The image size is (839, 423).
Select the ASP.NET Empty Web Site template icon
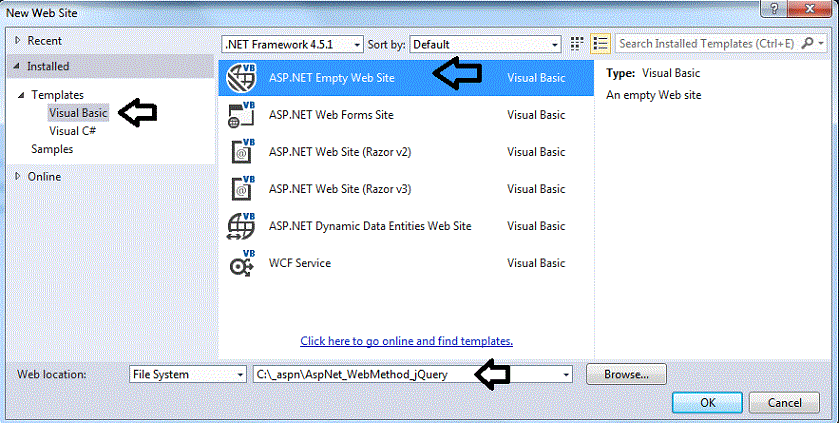click(x=241, y=78)
